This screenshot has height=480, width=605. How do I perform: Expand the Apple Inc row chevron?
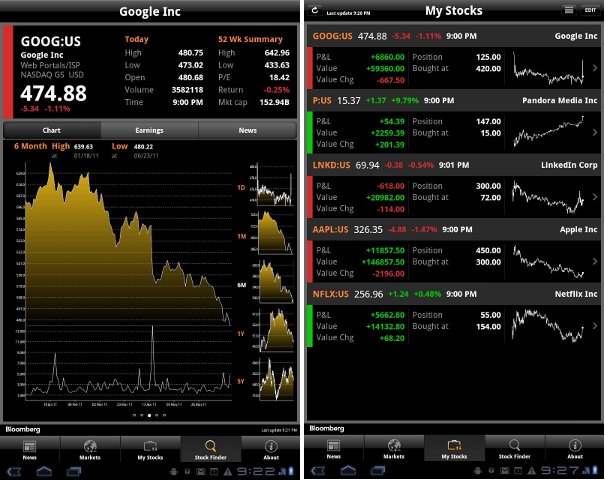595,261
